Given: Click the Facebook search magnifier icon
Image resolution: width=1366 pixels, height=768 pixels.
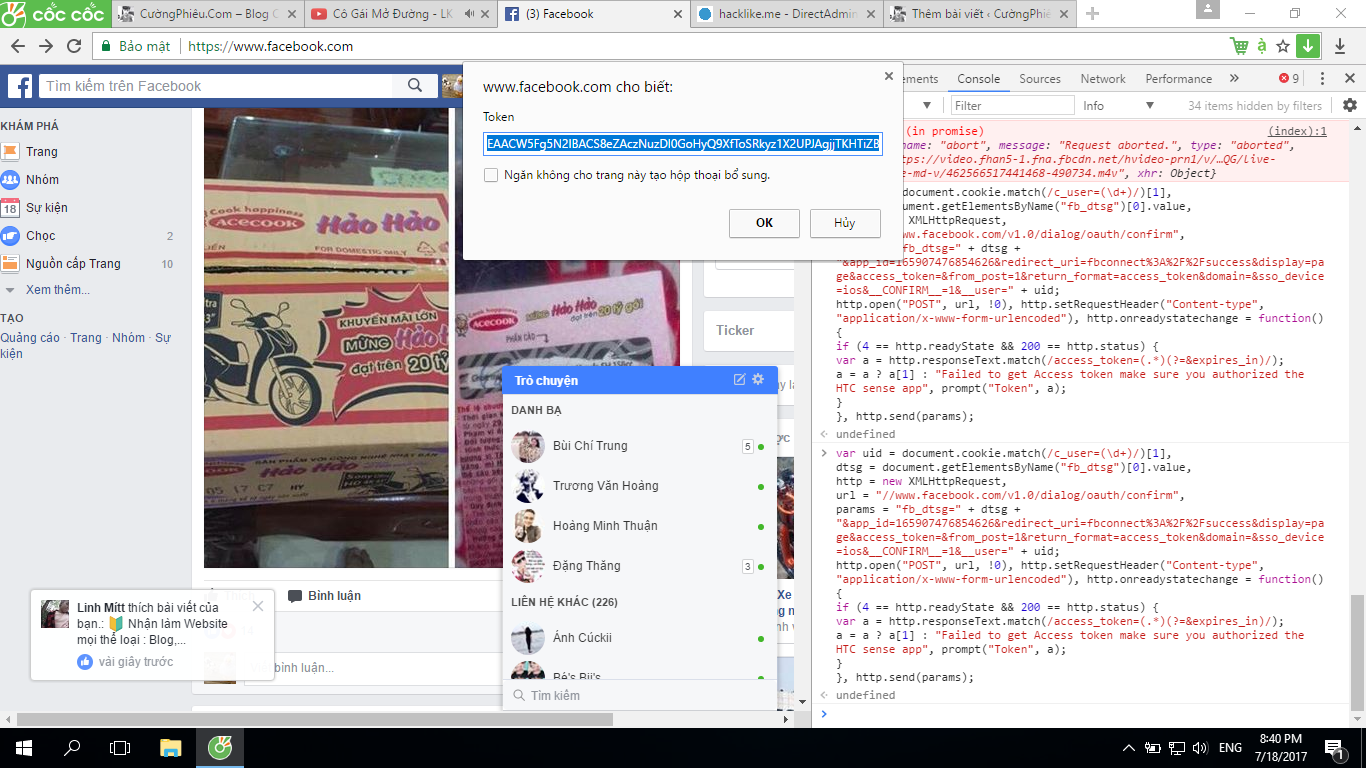Looking at the screenshot, I should 415,86.
